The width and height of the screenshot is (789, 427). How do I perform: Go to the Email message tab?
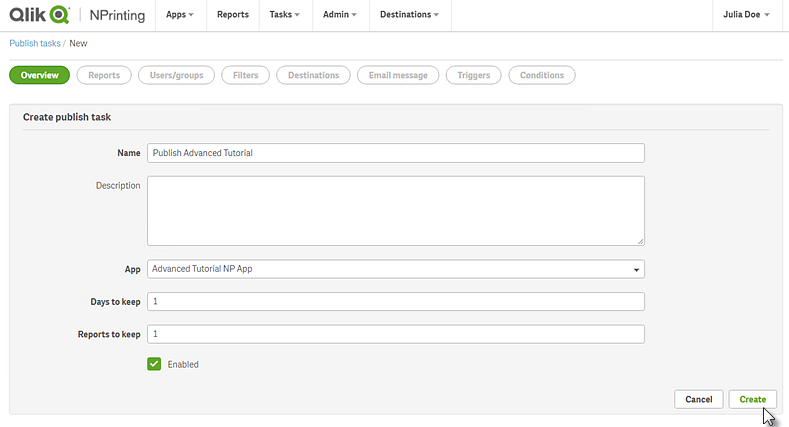(x=398, y=75)
